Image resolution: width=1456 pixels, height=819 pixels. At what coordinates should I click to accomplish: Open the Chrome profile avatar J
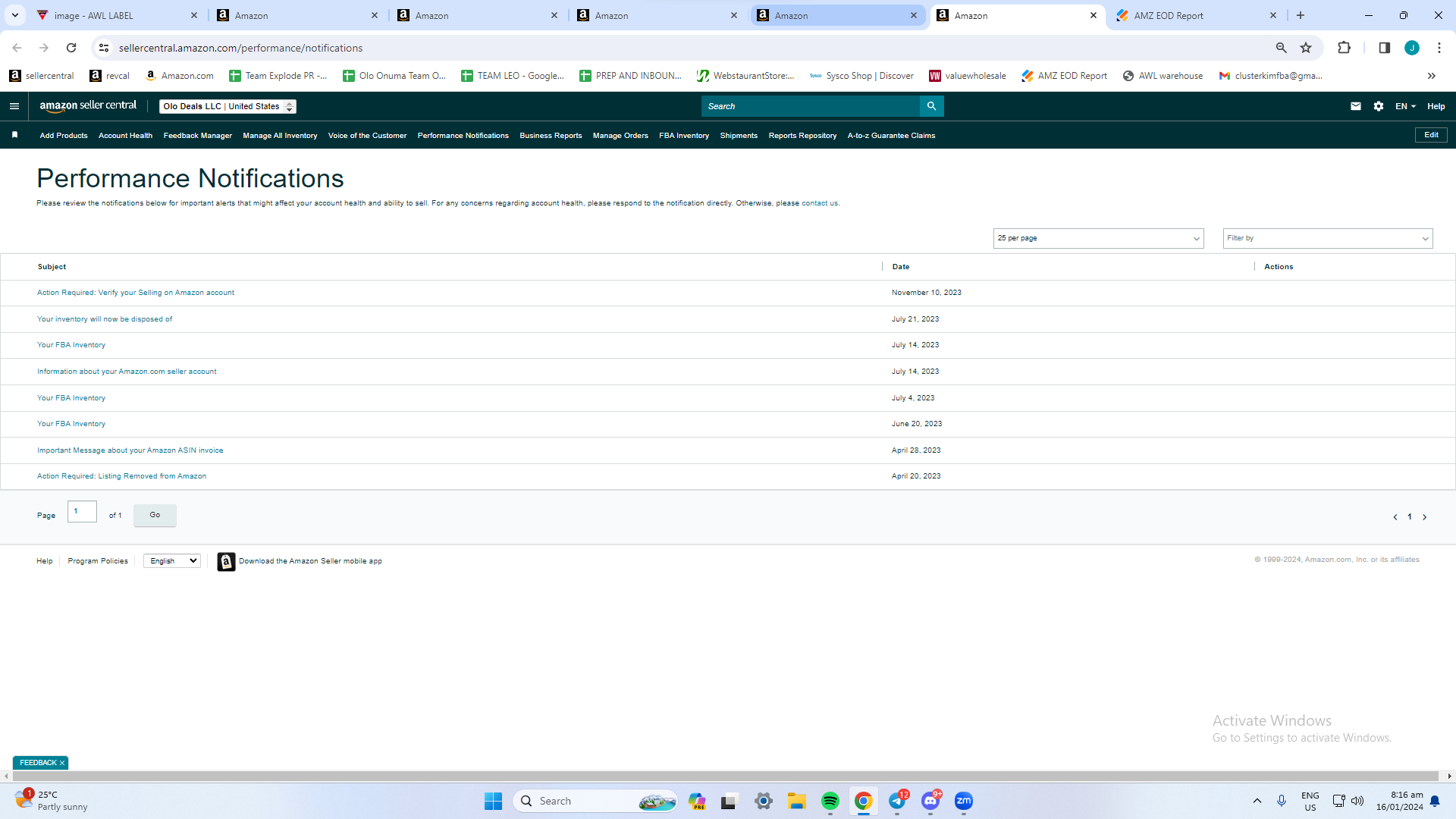[x=1412, y=48]
